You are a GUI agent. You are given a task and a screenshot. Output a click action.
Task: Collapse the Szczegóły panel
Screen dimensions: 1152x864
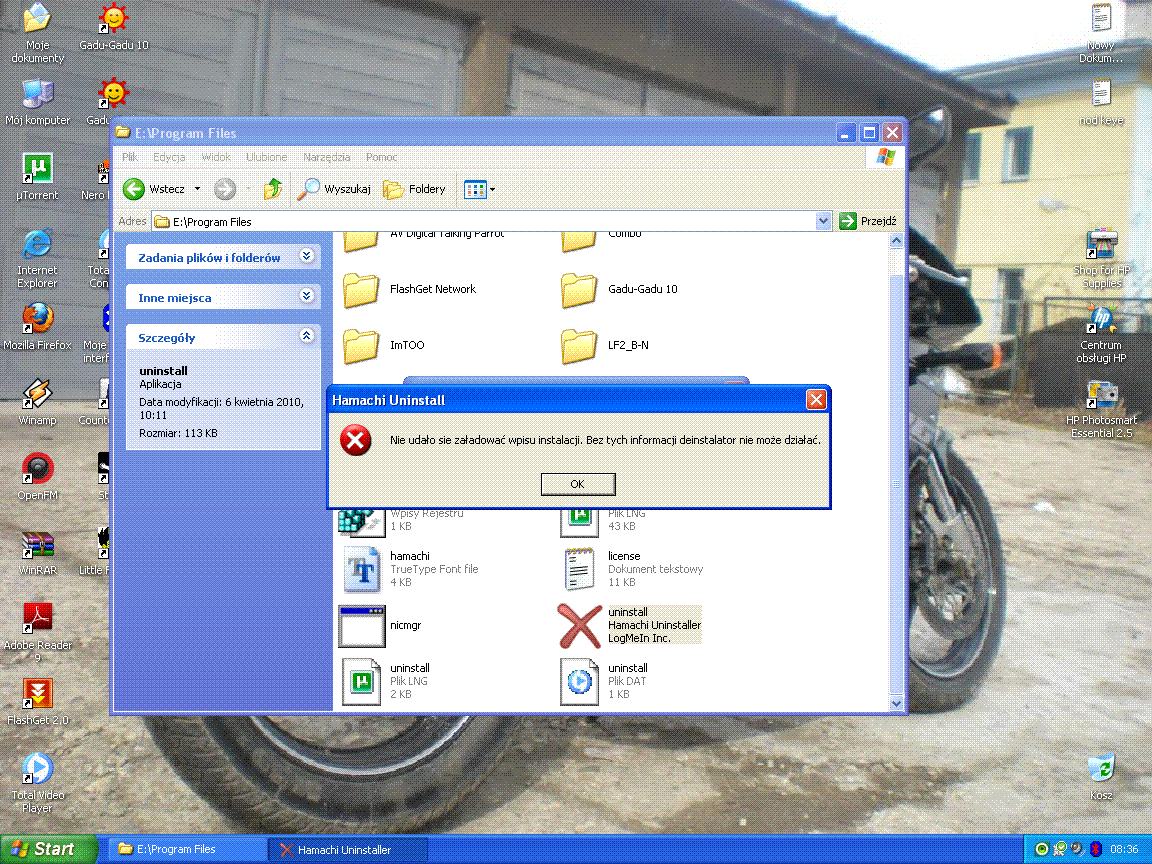tap(307, 336)
